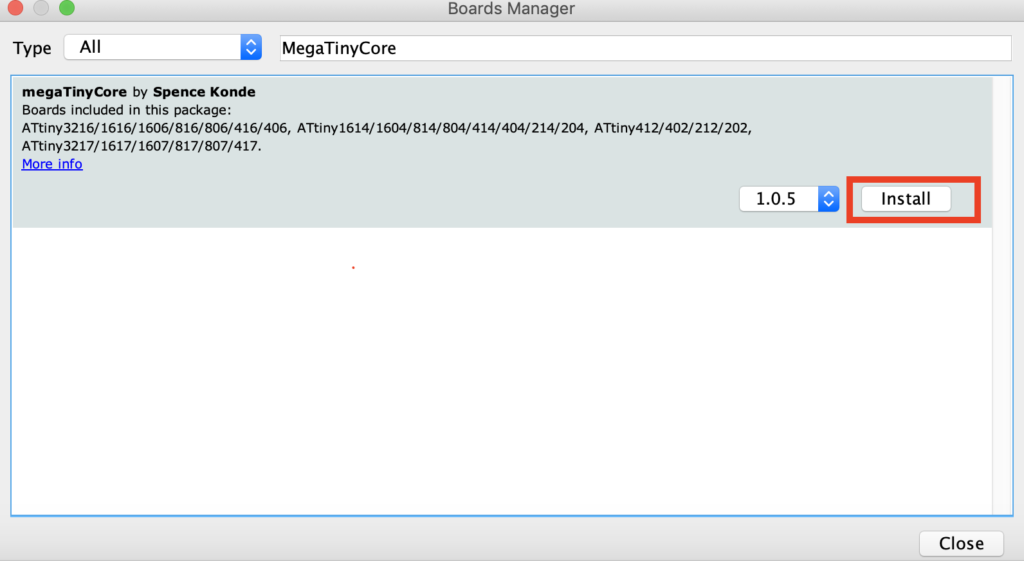Click the vertical scrollbar of the package list
This screenshot has width=1024, height=561.
[1001, 300]
